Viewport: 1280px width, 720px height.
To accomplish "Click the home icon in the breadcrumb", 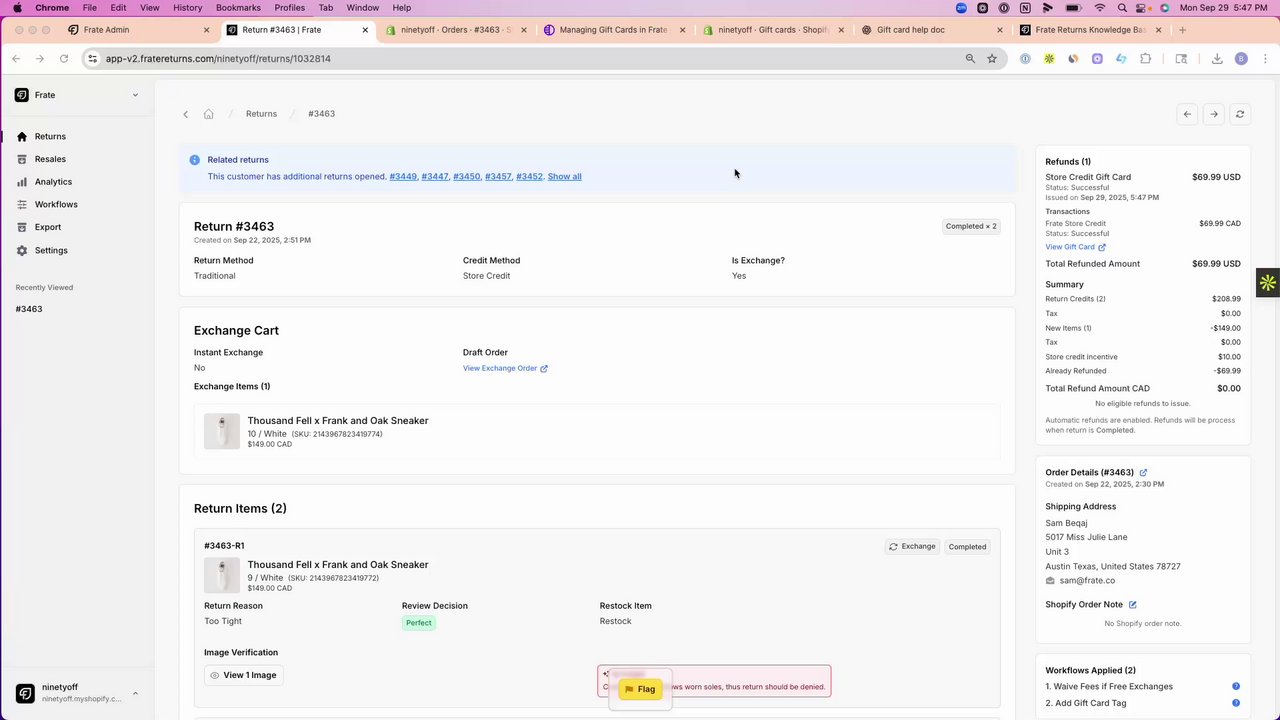I will (208, 114).
